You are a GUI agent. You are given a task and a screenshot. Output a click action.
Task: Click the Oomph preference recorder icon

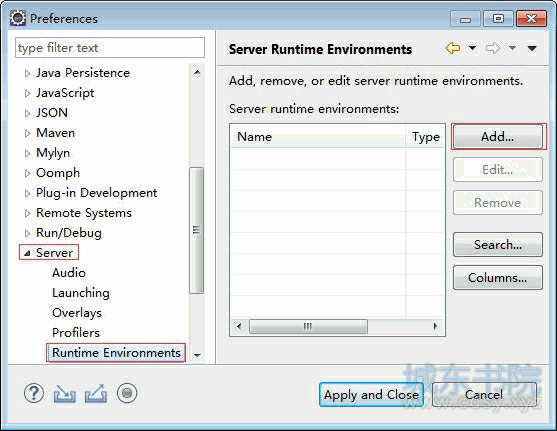pos(127,393)
